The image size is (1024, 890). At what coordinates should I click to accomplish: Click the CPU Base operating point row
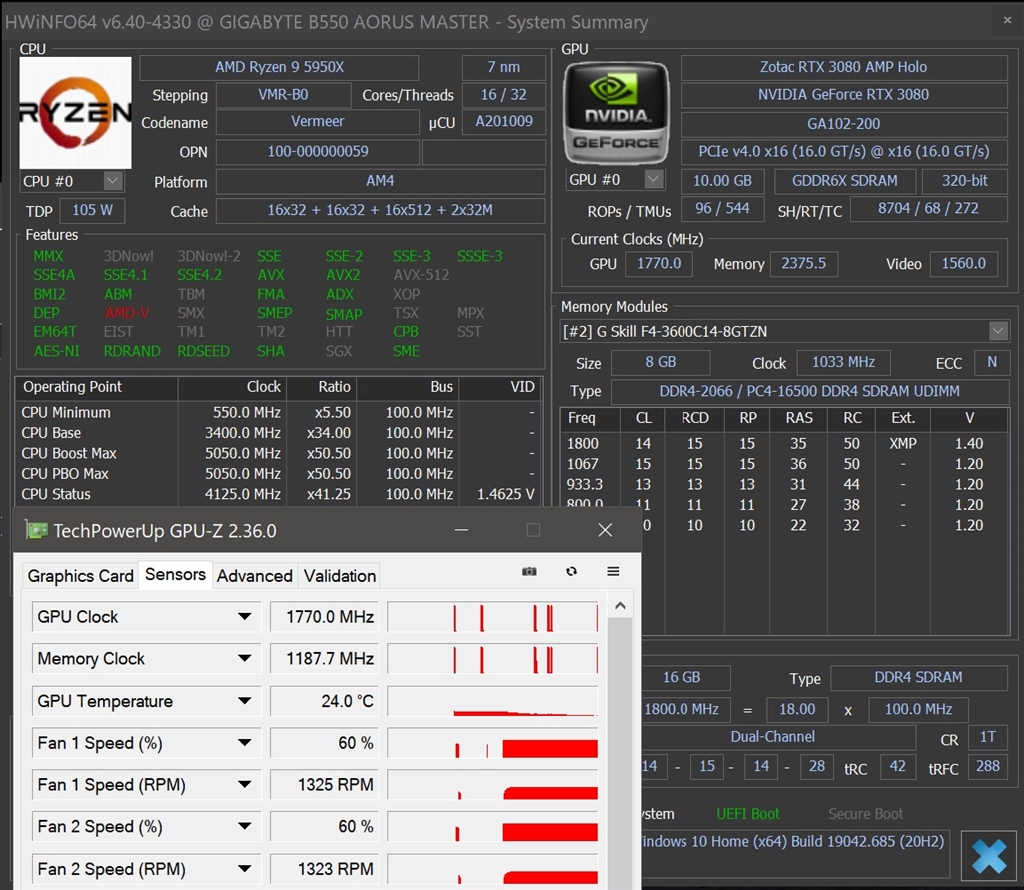point(279,433)
